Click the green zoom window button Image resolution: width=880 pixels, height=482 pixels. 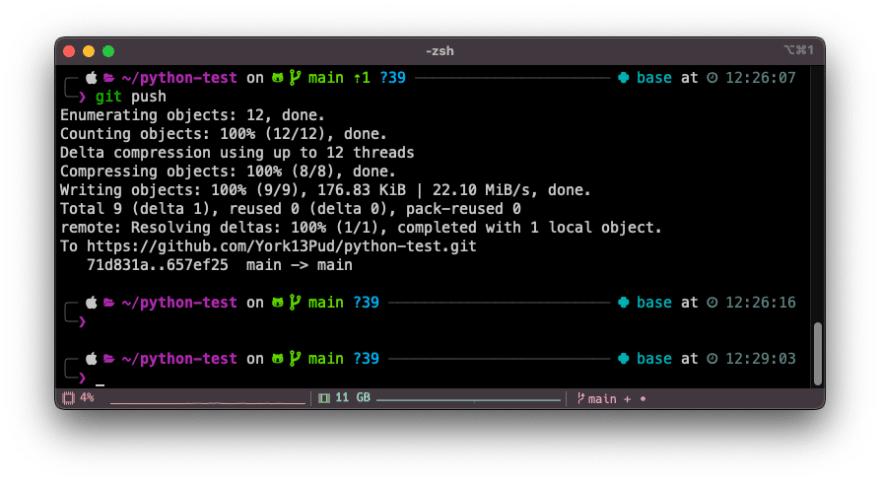[x=108, y=51]
